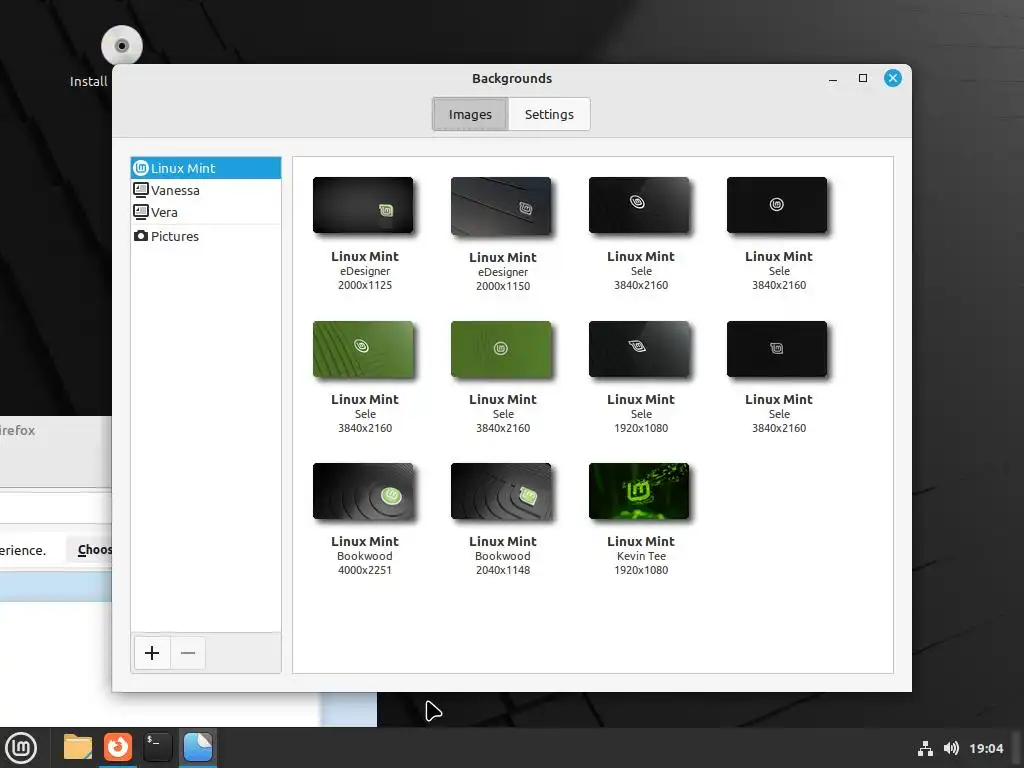Select the Linux Mint collection in sidebar
This screenshot has height=768, width=1024.
tap(206, 168)
